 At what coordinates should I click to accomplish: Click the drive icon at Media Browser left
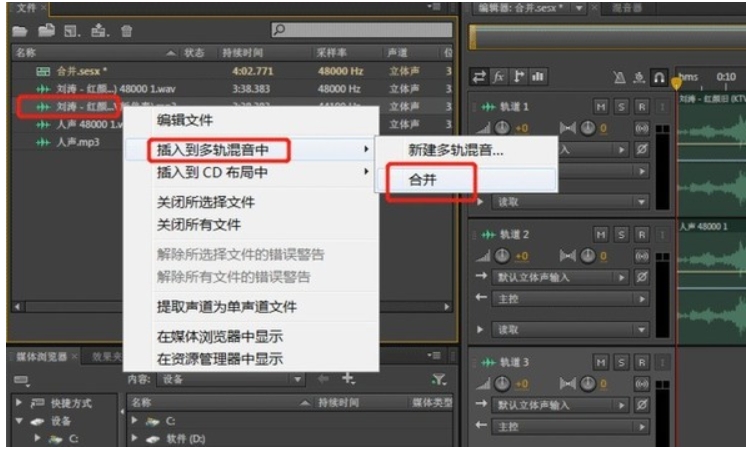(22, 380)
